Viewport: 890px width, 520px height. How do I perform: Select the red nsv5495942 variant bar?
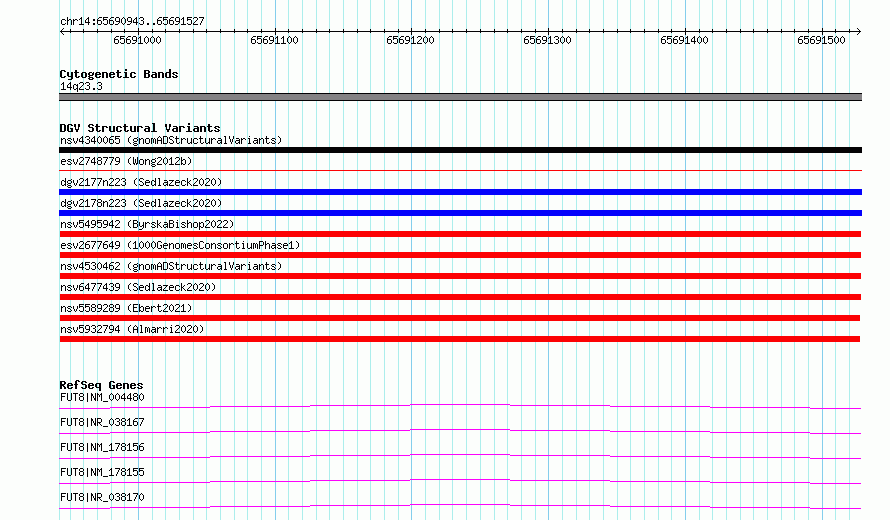460,234
